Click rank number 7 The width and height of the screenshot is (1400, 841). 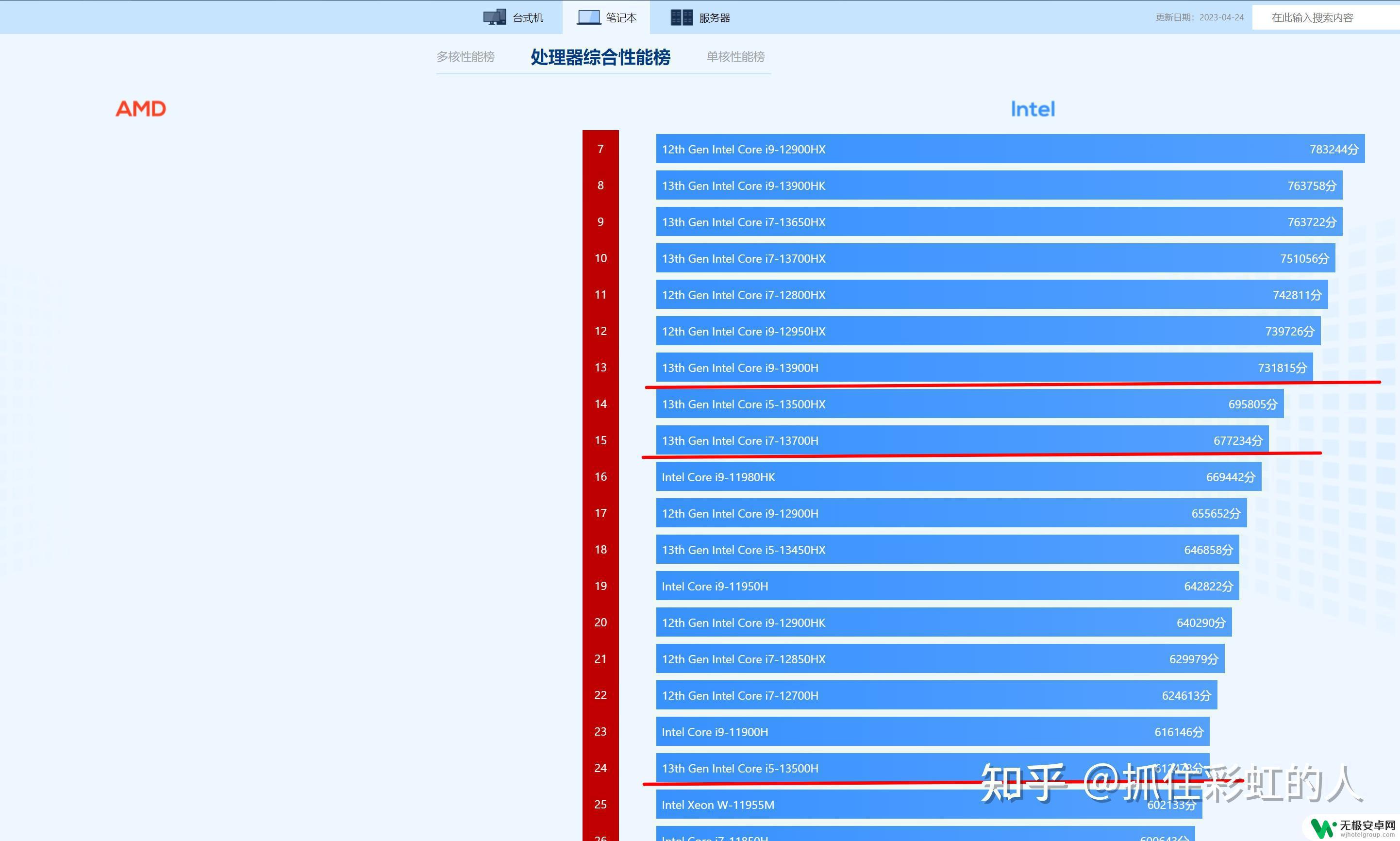tap(600, 149)
